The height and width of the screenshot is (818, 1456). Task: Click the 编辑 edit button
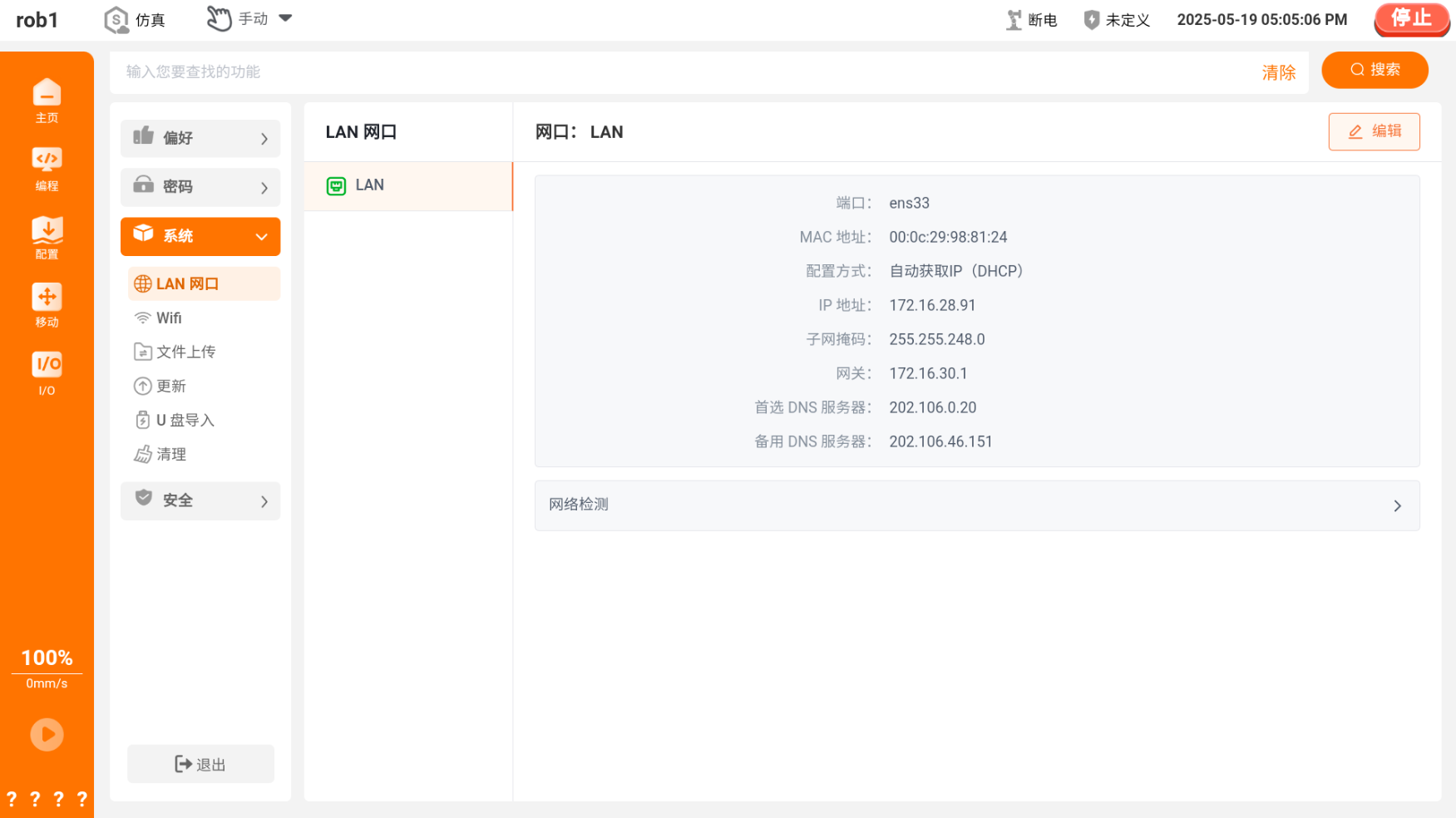coord(1374,131)
